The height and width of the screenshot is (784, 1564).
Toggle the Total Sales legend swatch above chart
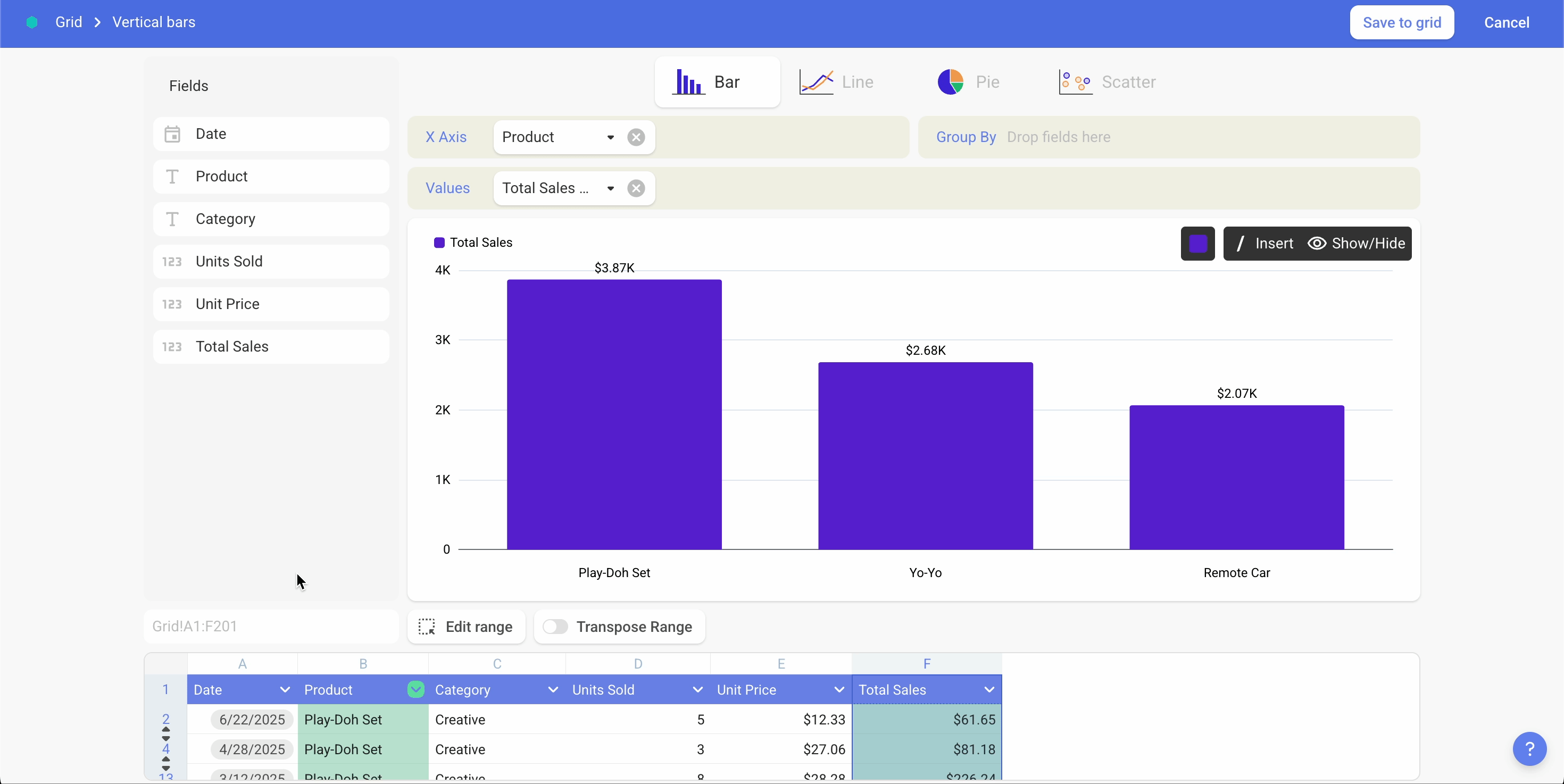point(439,242)
